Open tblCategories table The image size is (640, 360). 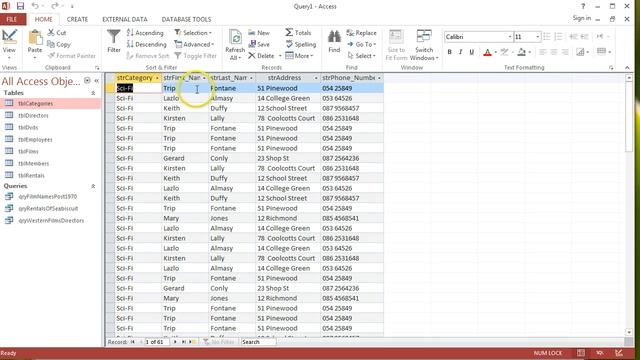[51, 104]
